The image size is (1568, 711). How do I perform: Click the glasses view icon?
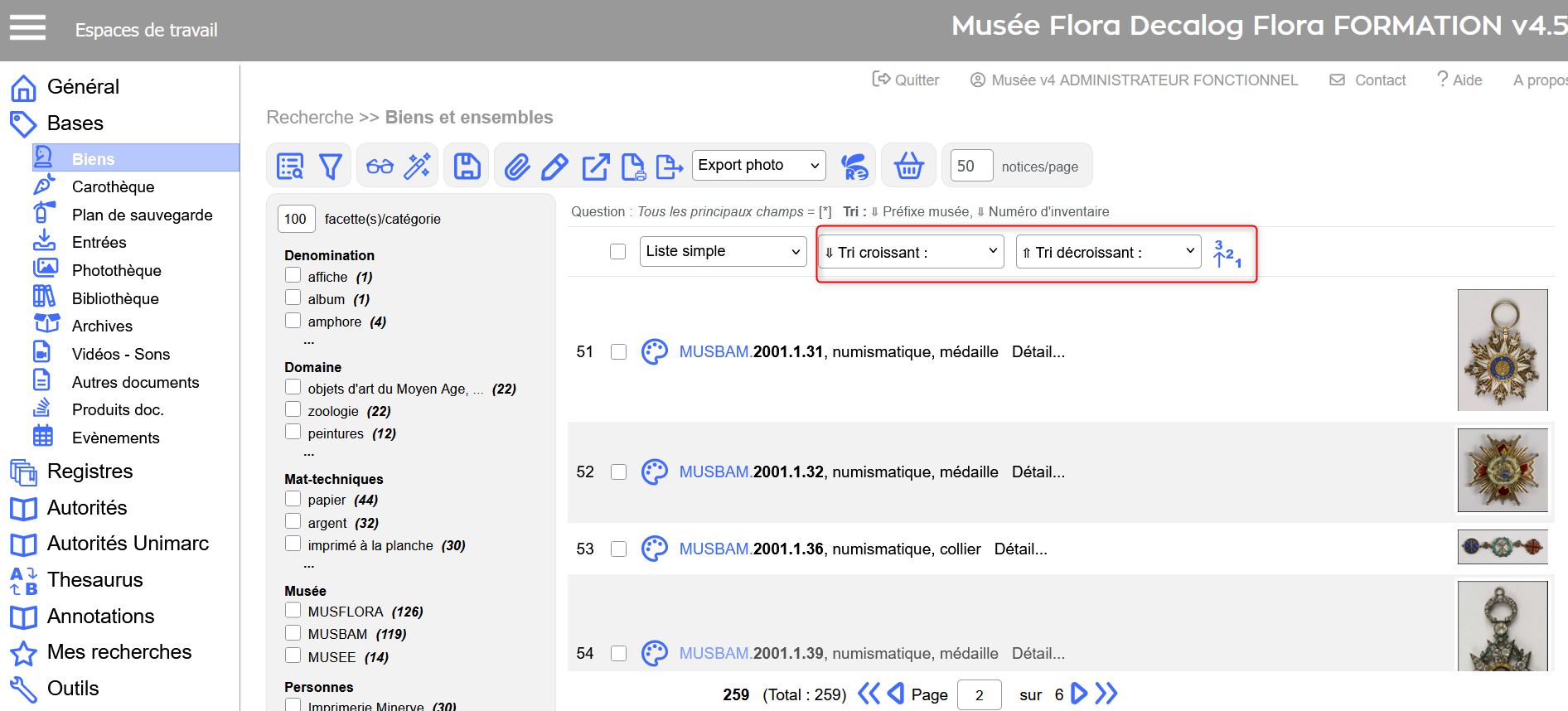[380, 167]
